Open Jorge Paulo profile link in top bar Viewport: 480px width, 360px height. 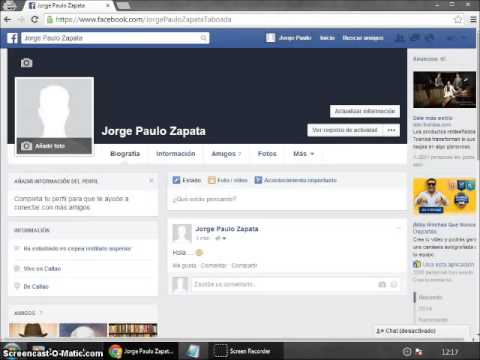pyautogui.click(x=289, y=38)
